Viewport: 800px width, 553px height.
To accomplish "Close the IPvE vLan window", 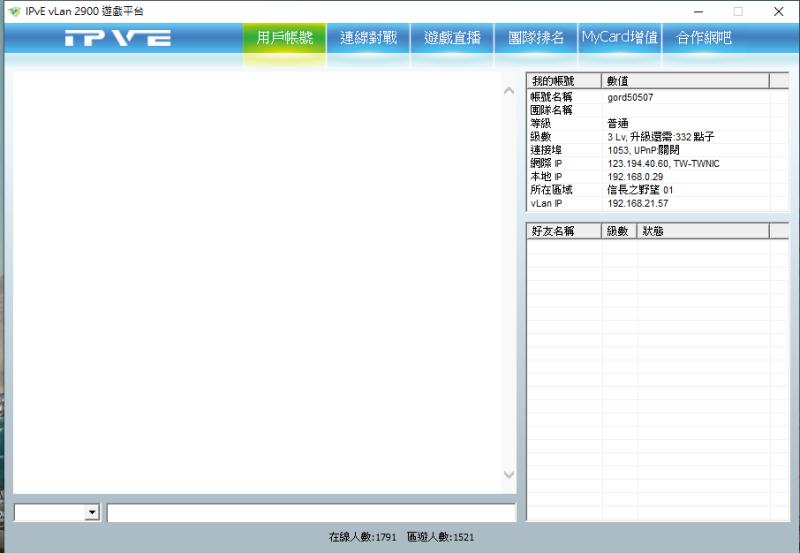I will tap(778, 11).
